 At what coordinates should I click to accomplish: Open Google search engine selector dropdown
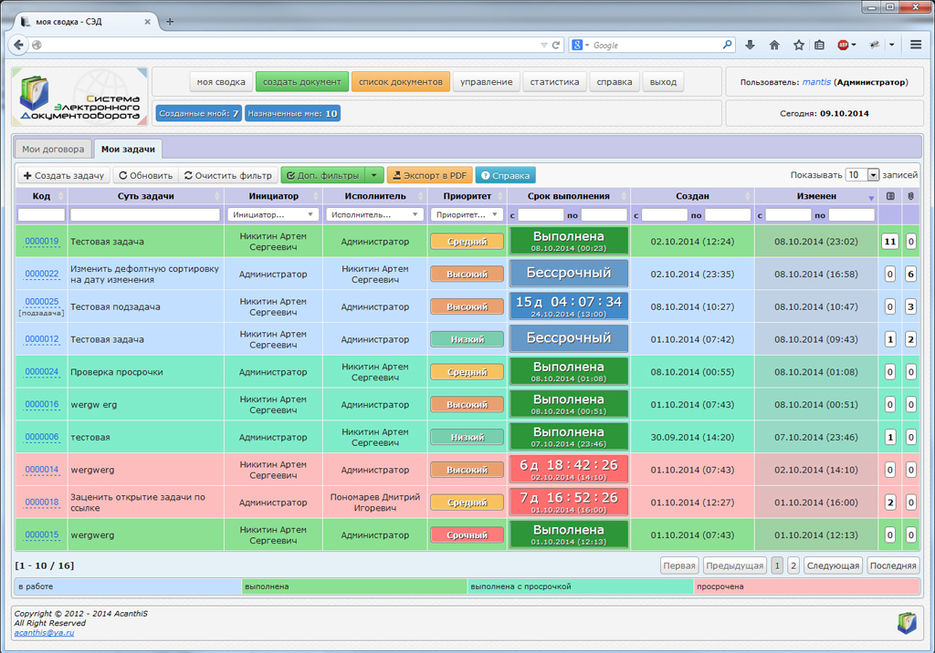click(x=580, y=45)
